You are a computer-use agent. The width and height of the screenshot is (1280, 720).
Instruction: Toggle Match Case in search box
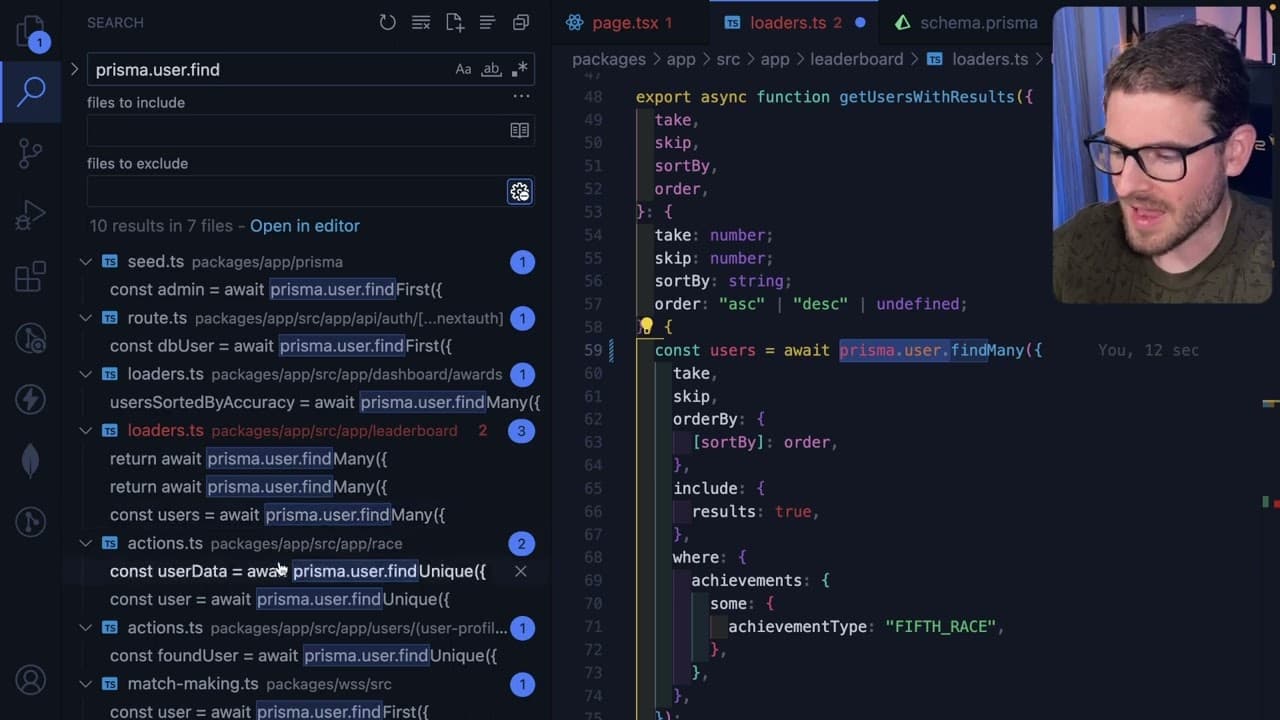tap(463, 69)
